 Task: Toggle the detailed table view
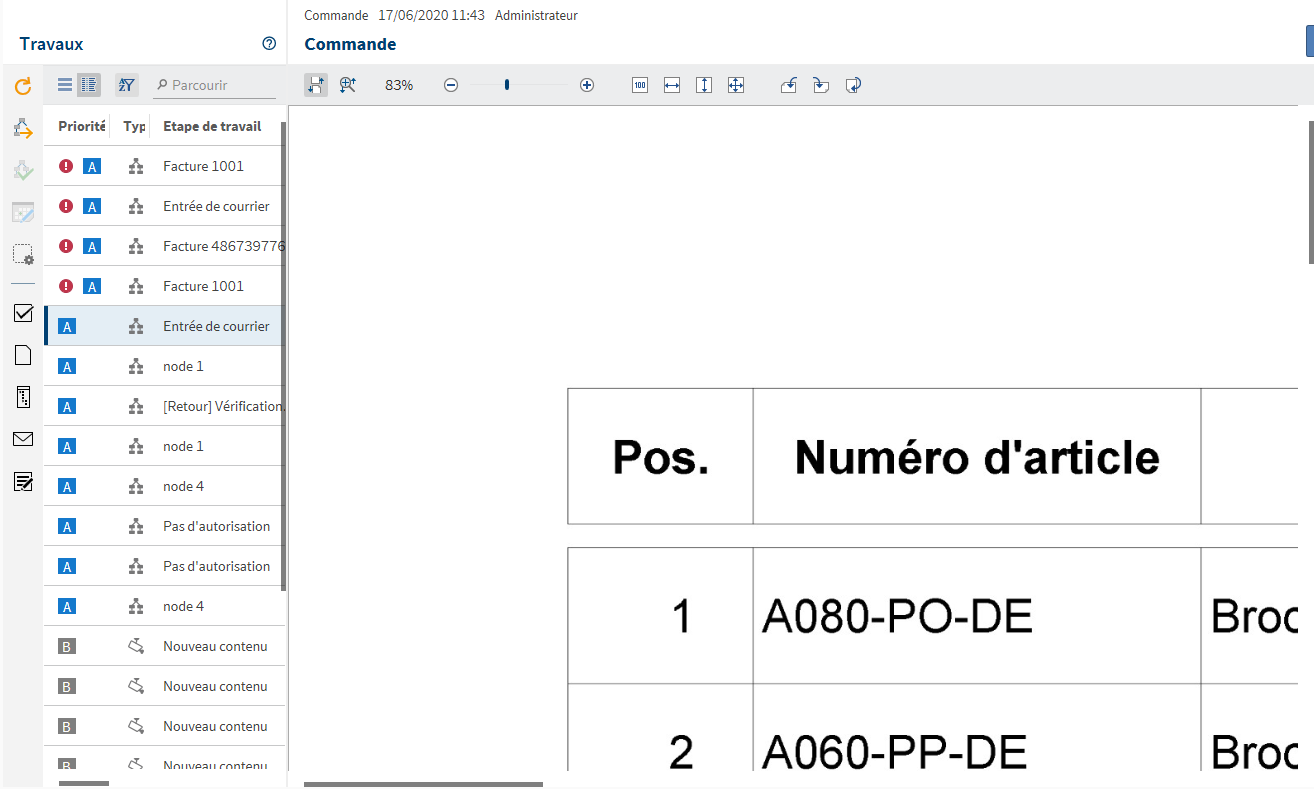click(x=89, y=85)
